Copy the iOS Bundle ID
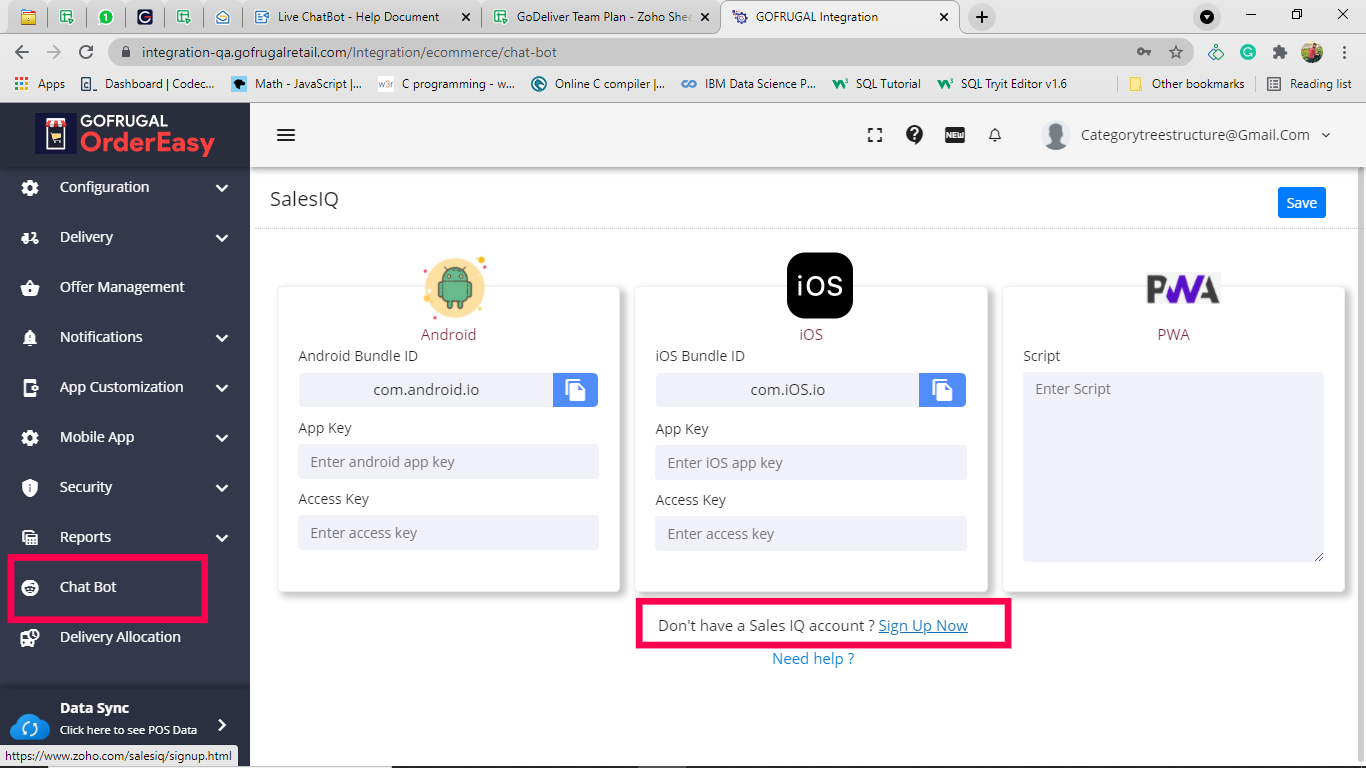Viewport: 1366px width, 768px height. click(942, 390)
